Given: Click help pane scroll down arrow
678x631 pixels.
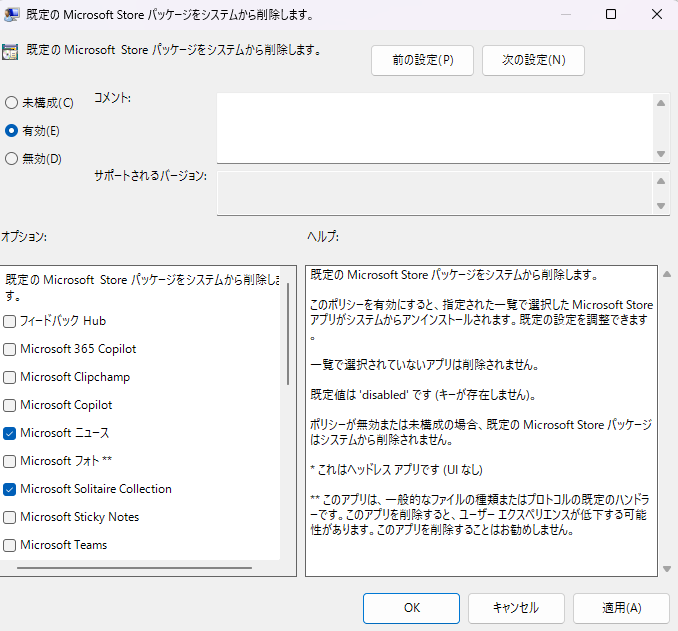Looking at the screenshot, I should 667,569.
